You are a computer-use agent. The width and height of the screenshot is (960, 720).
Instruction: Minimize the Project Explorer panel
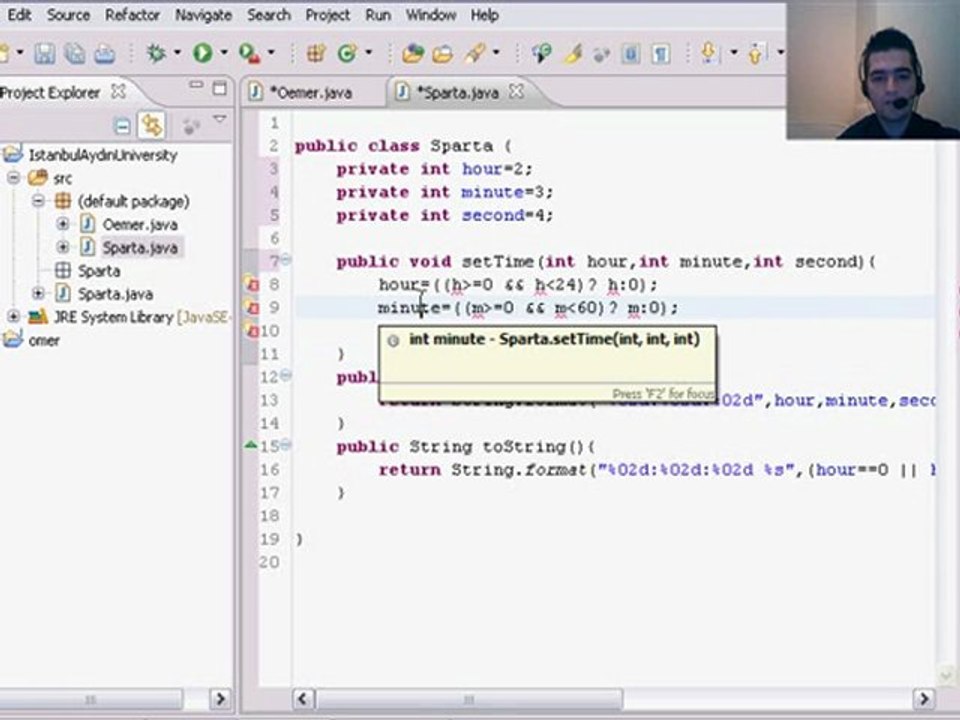[x=196, y=85]
